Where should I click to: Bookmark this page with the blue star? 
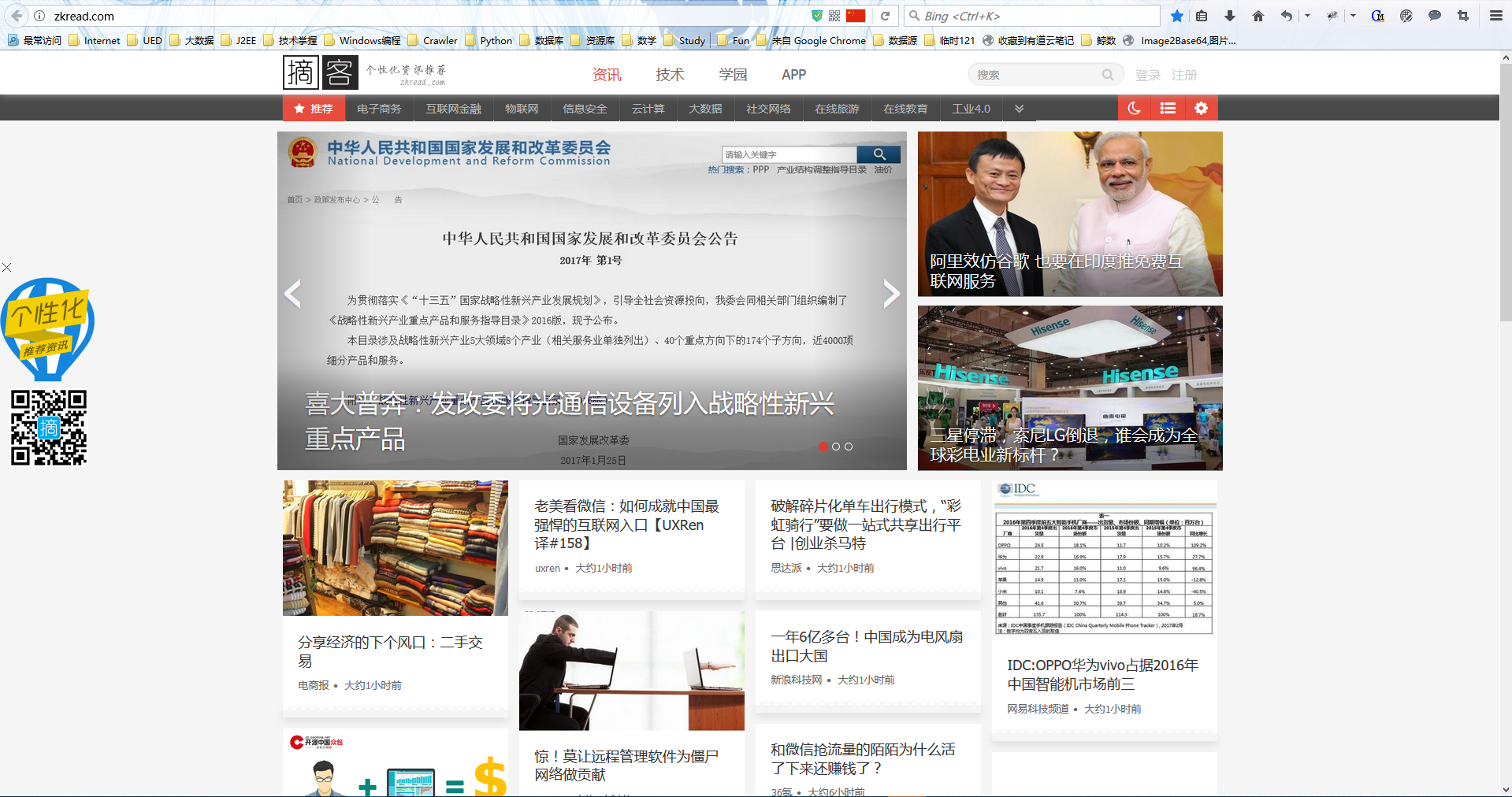click(1176, 16)
